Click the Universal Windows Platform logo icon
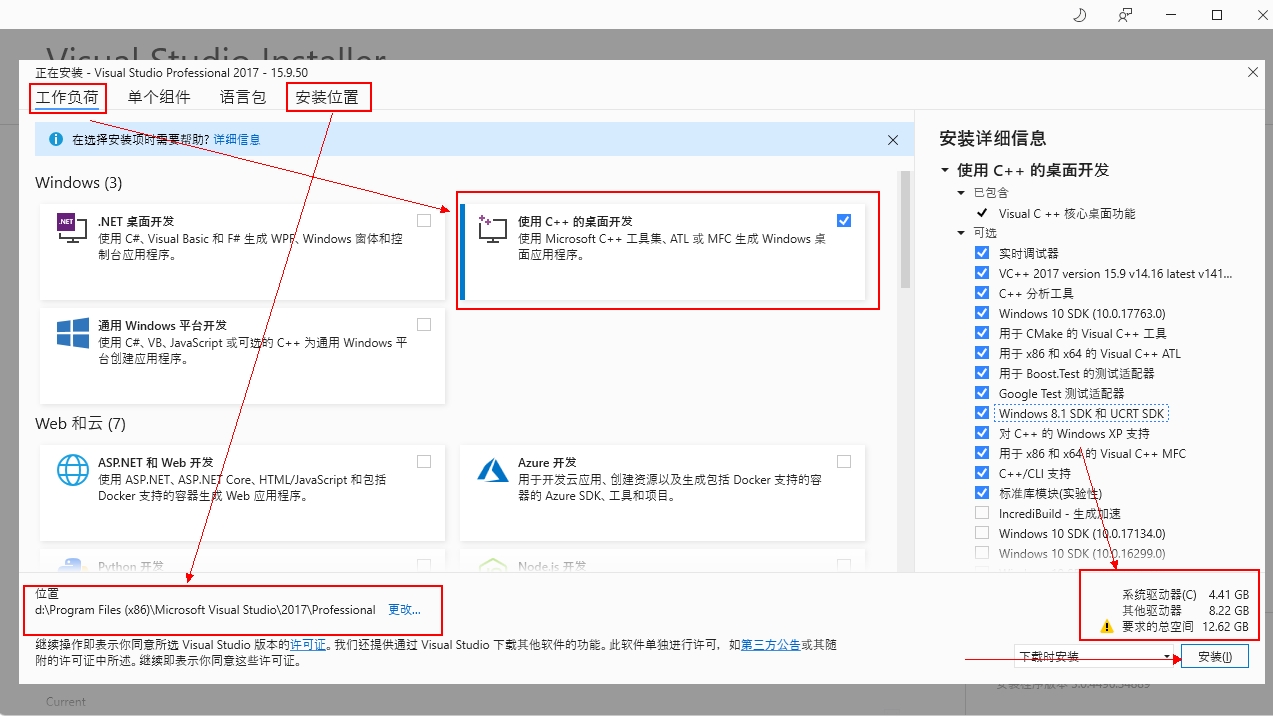This screenshot has width=1273, height=716. pyautogui.click(x=73, y=334)
